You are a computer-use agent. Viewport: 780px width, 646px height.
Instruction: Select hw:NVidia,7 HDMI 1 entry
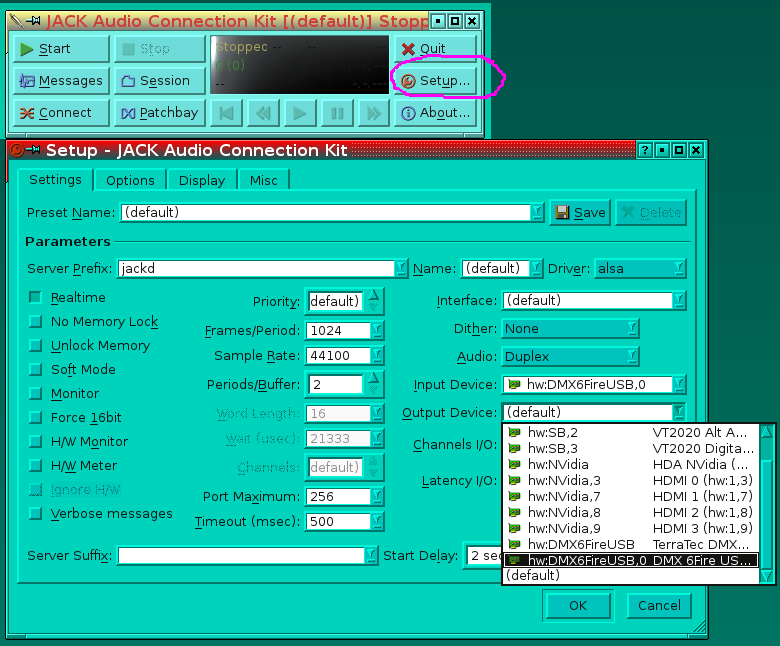pyautogui.click(x=631, y=496)
